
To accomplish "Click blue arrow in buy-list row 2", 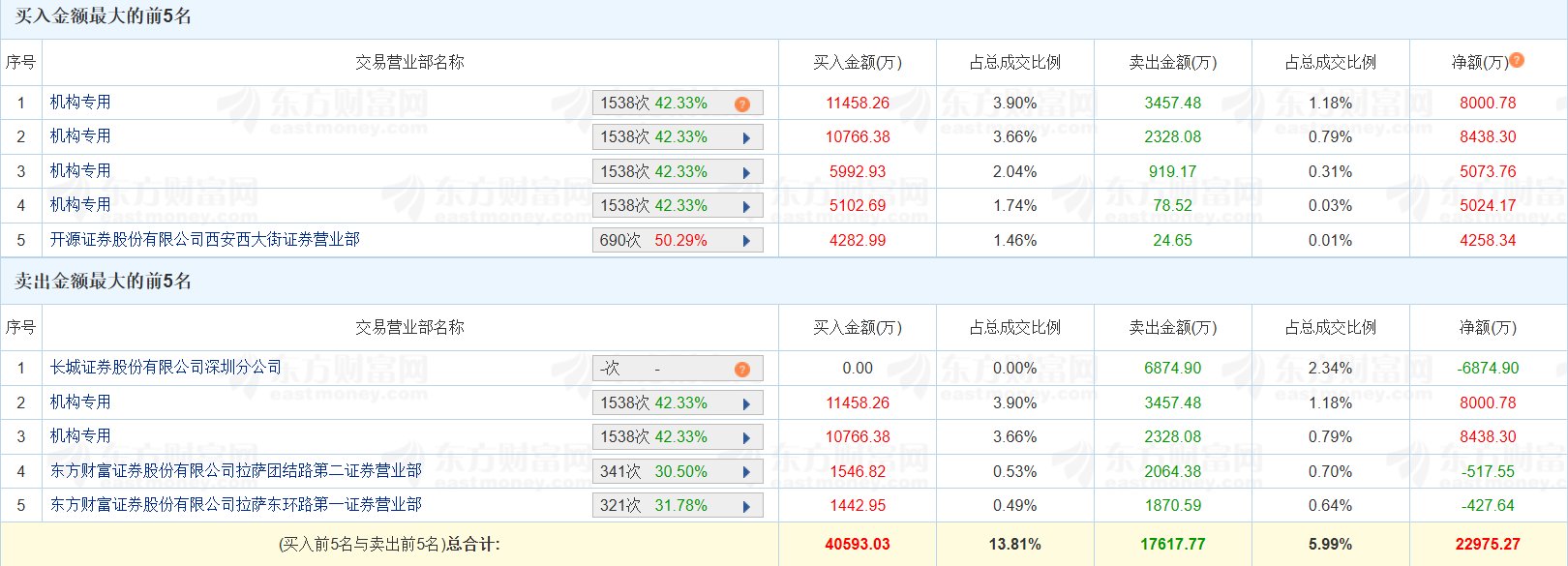I will click(746, 138).
